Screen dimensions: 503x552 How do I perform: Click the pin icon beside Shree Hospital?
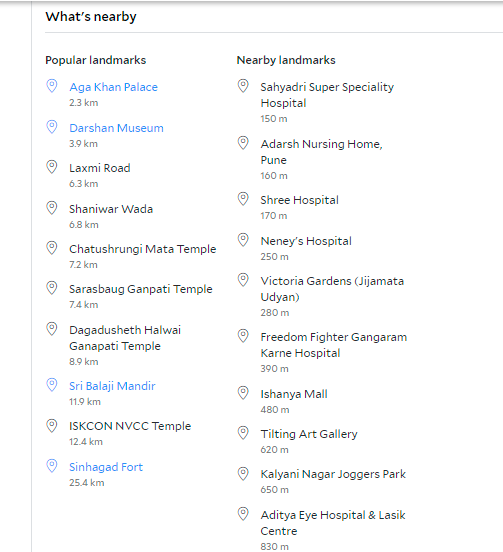[243, 199]
